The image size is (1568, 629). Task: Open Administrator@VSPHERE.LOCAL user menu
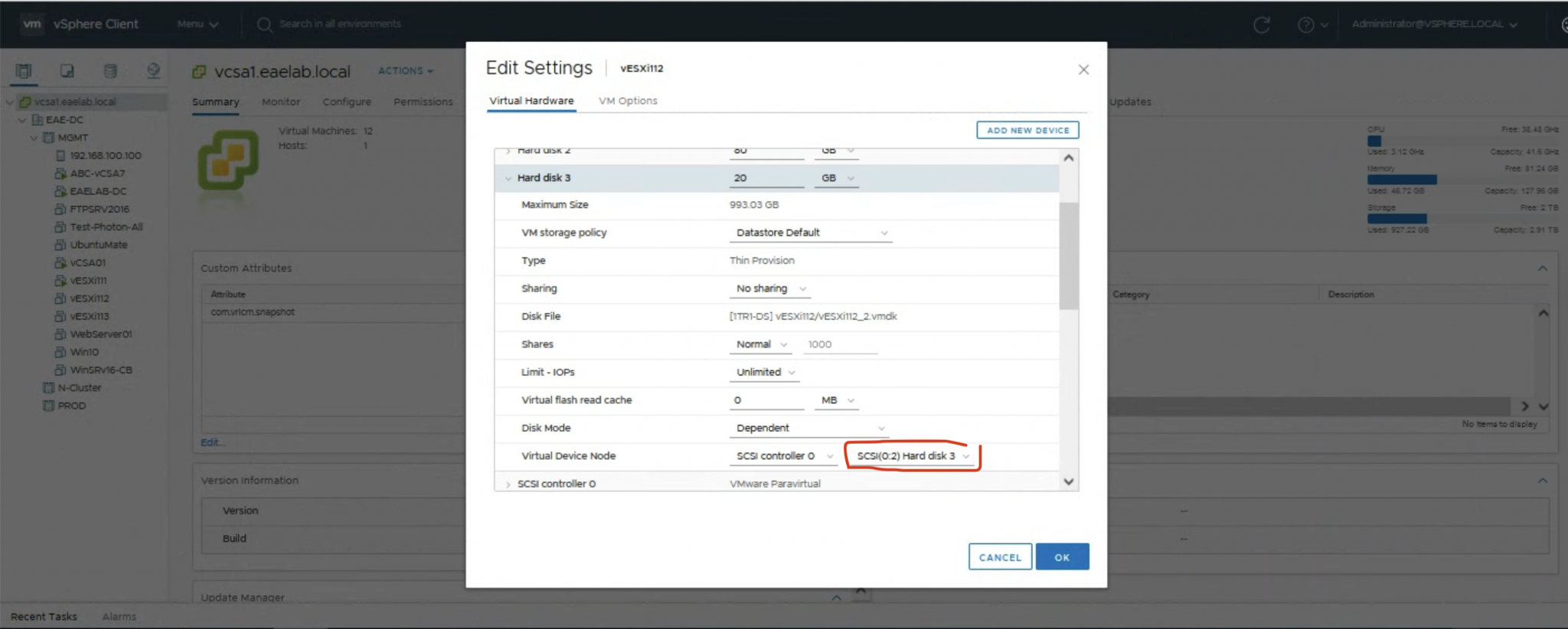[x=1434, y=24]
